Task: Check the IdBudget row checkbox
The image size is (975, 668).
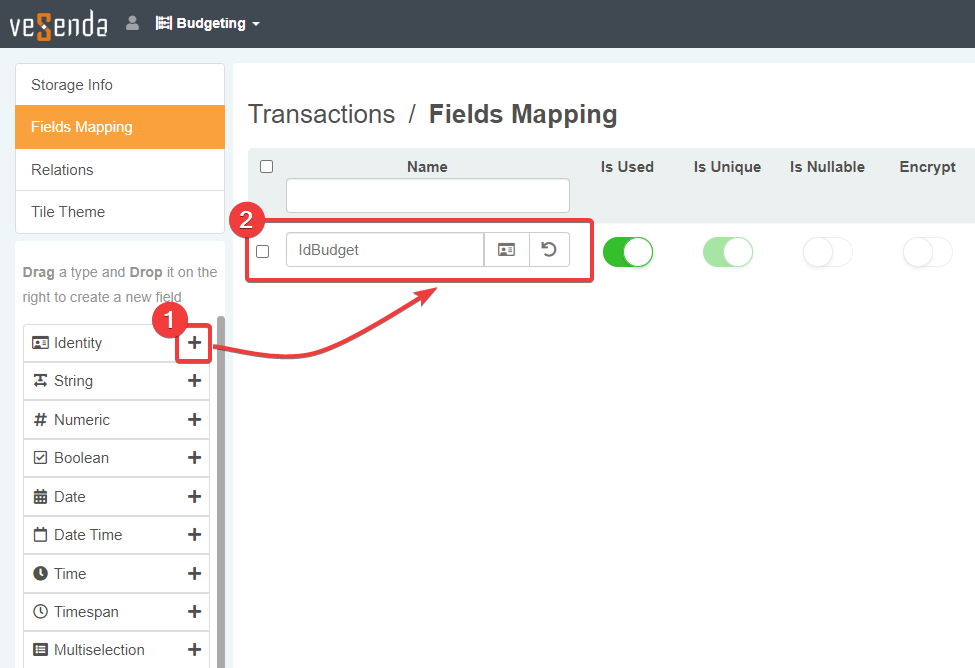Action: [263, 251]
